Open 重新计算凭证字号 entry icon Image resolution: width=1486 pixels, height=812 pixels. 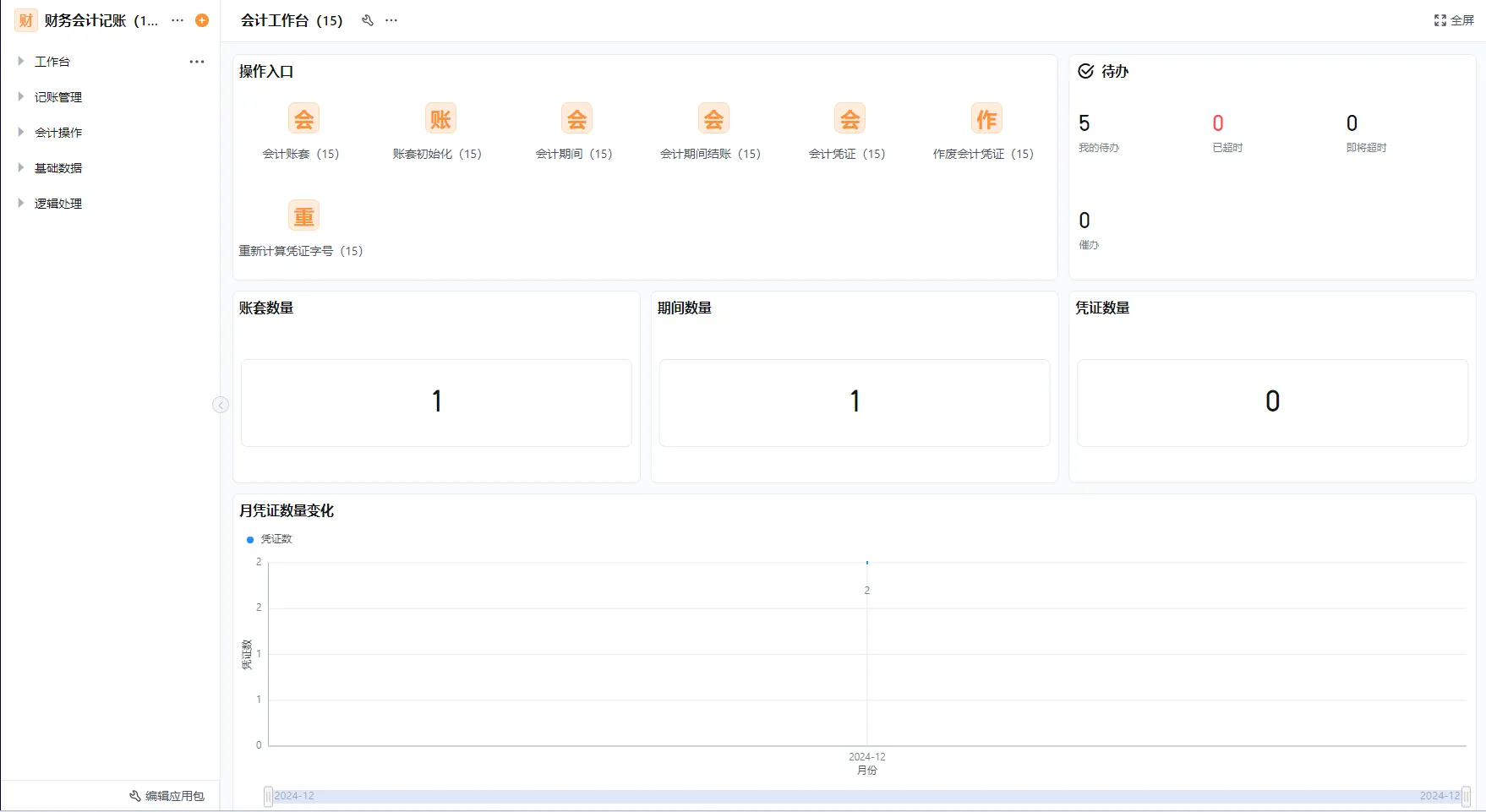coord(303,215)
